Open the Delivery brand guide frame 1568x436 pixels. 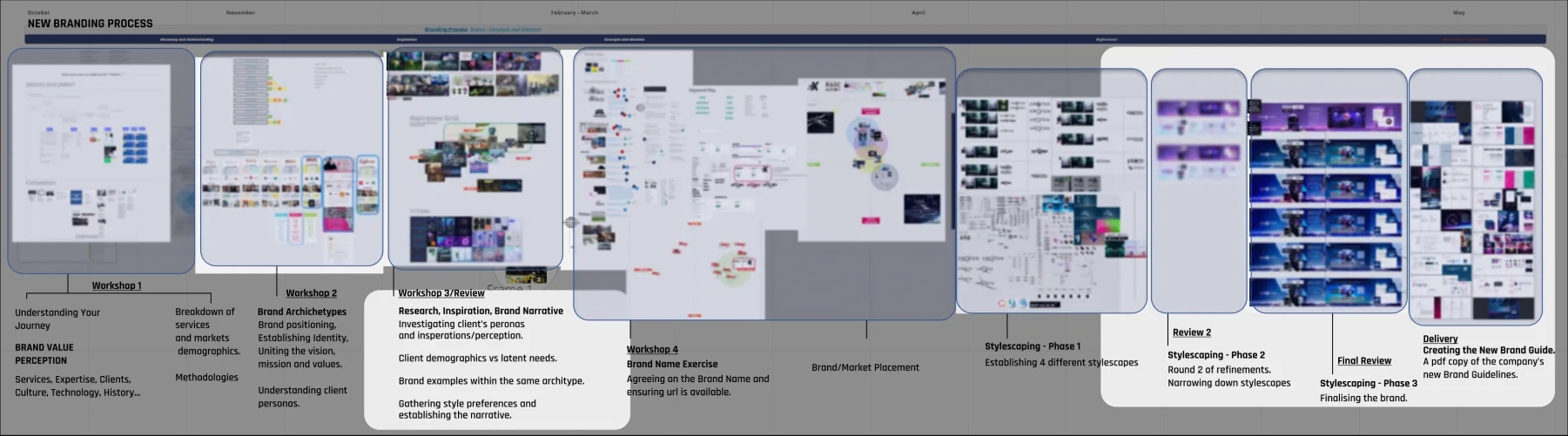point(1476,197)
